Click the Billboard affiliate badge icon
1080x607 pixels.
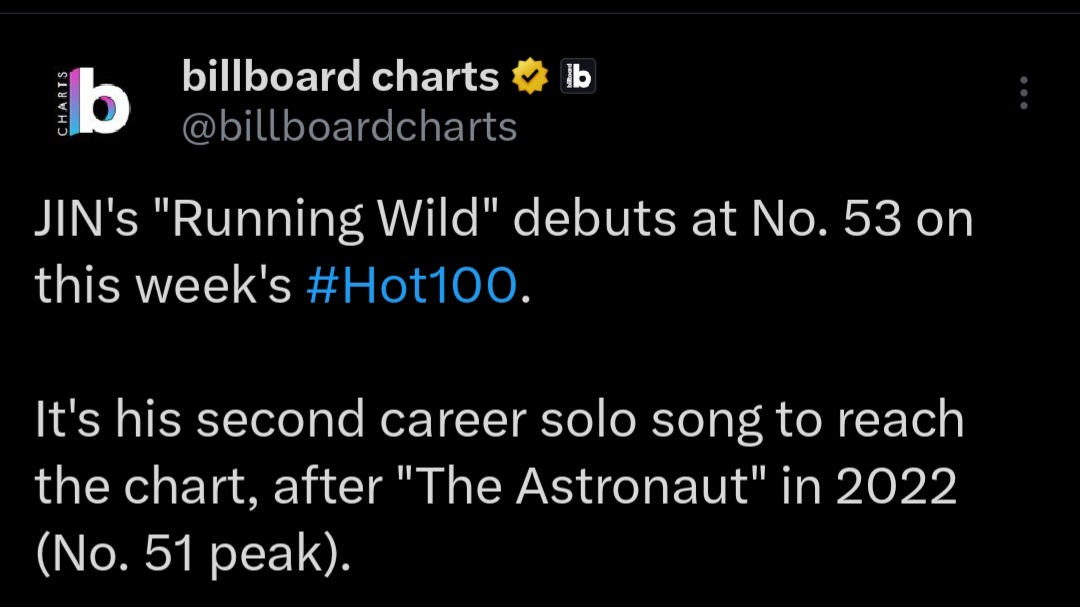point(578,76)
